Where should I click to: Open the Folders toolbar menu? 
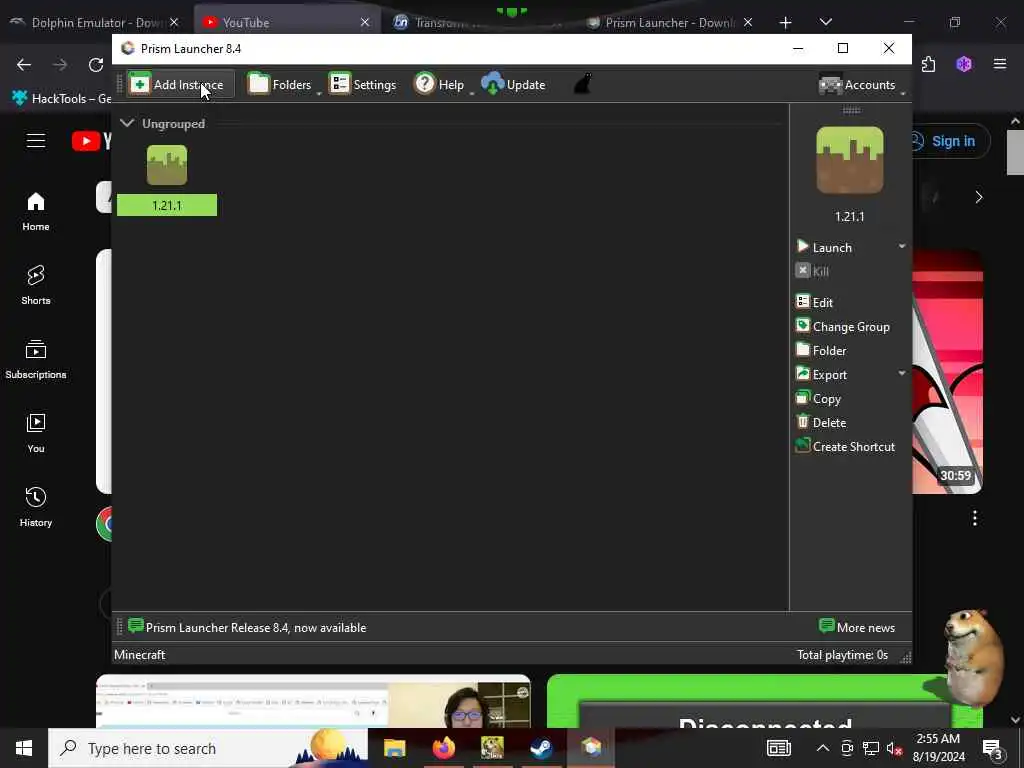pos(285,84)
